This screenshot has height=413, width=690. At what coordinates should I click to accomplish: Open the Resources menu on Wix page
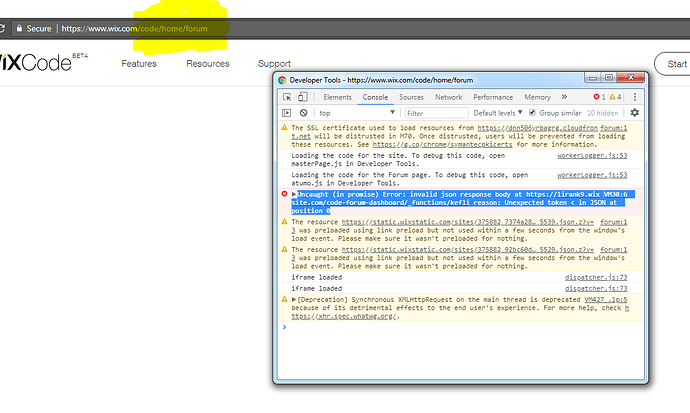tap(208, 64)
